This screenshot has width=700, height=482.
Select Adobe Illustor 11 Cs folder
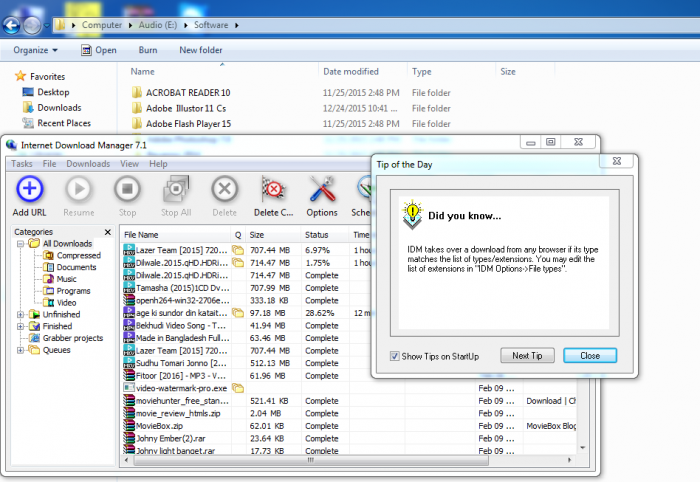pyautogui.click(x=186, y=108)
